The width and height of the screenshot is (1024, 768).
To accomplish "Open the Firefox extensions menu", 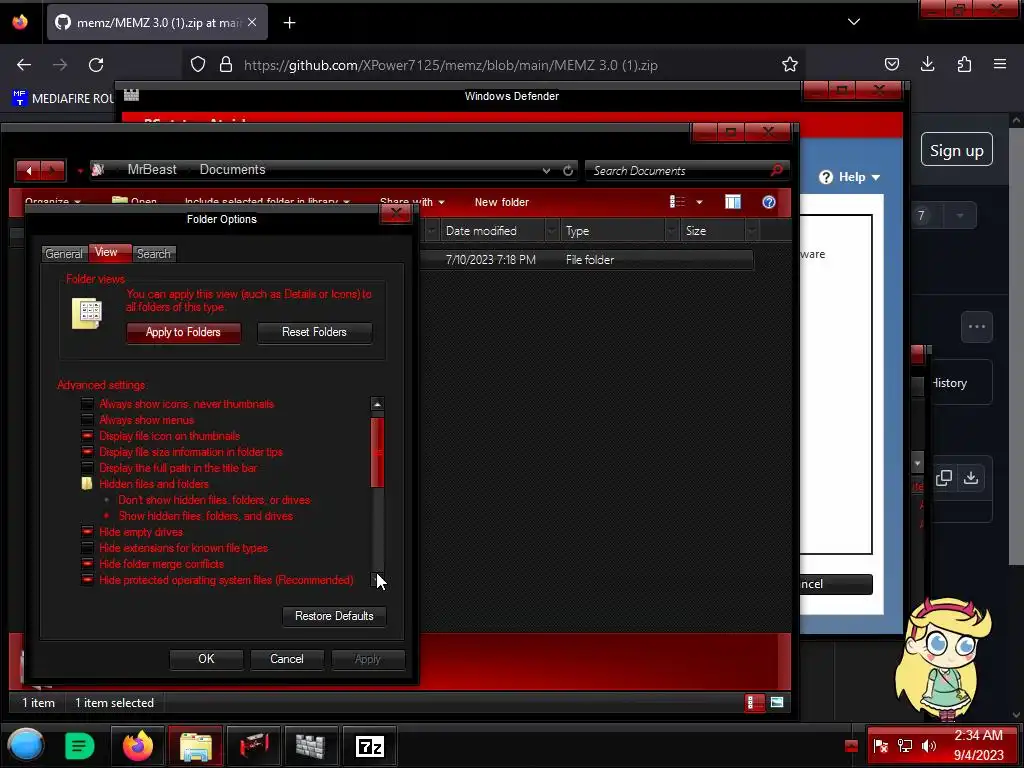I will [x=964, y=64].
